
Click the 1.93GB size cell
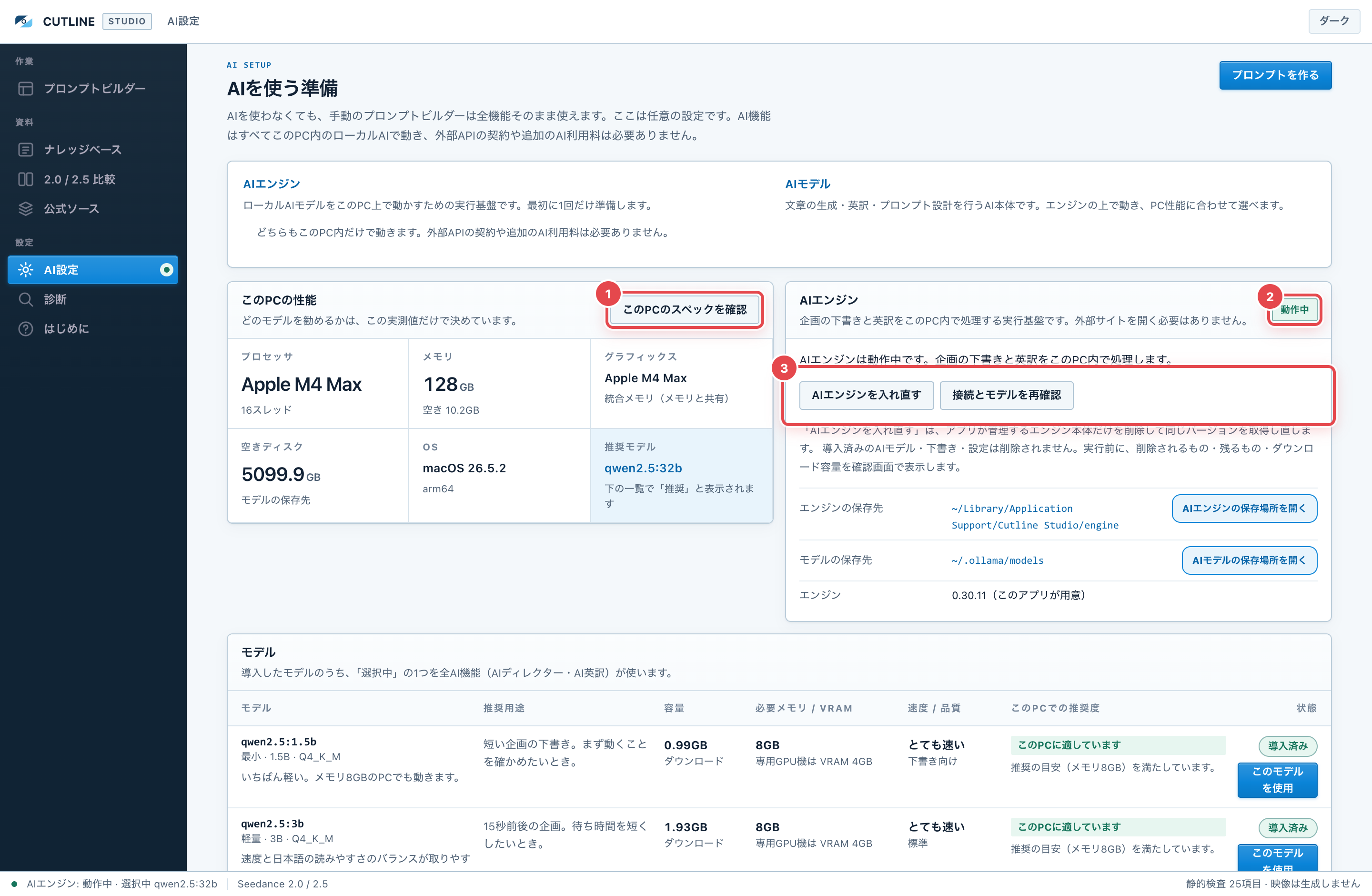click(x=686, y=827)
